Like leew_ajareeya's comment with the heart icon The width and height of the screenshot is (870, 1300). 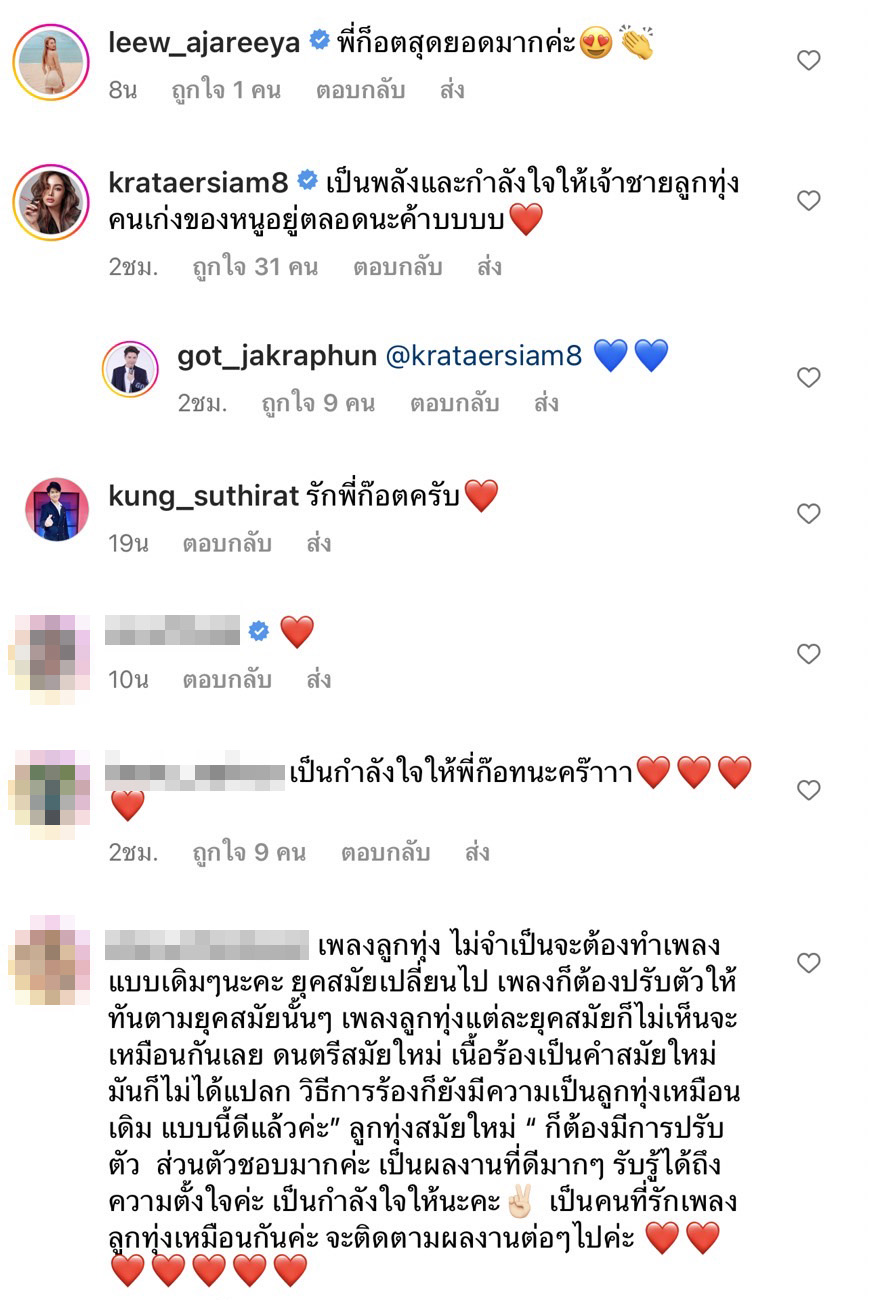point(808,60)
